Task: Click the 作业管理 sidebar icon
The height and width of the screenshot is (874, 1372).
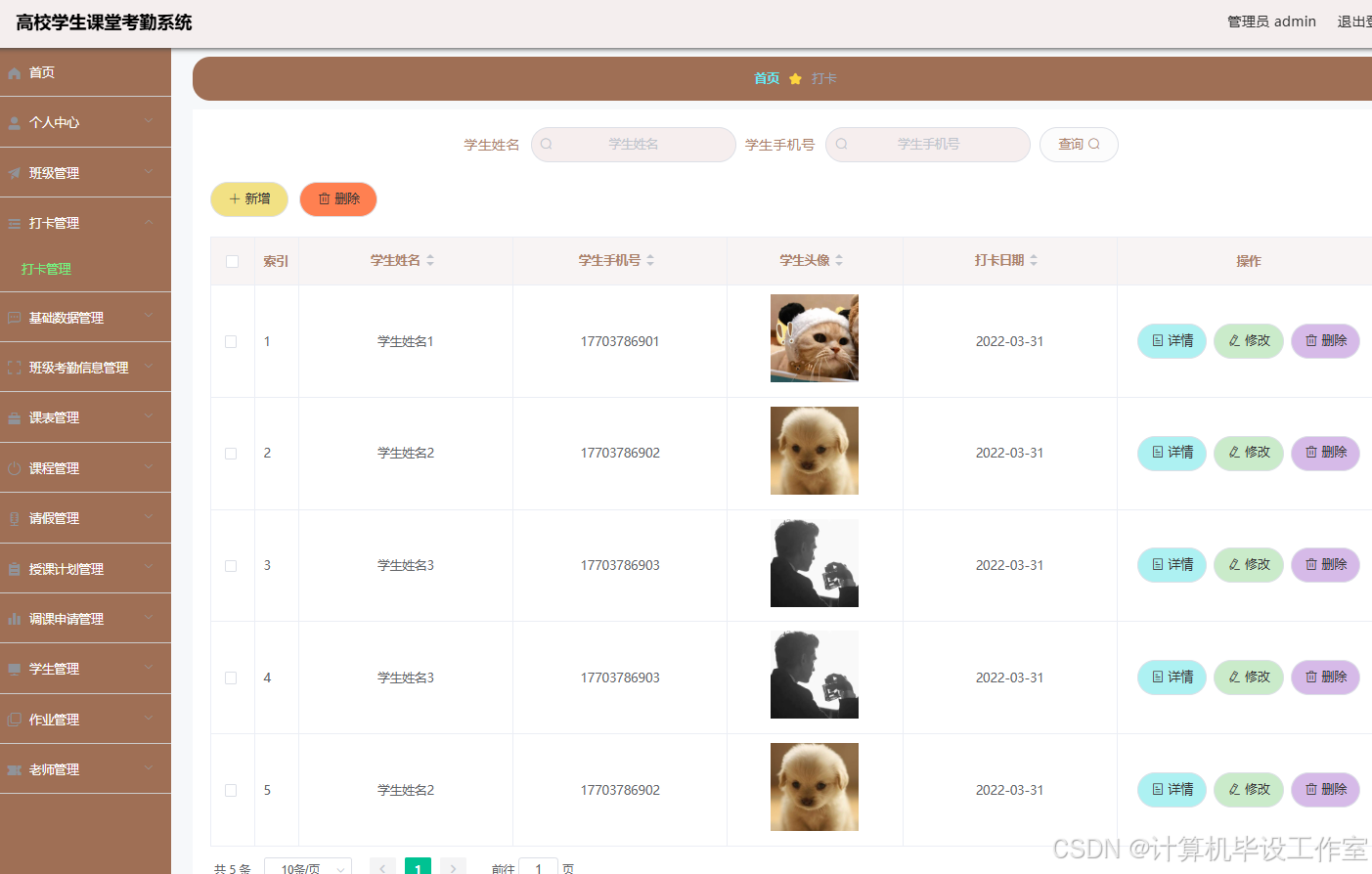Action: [x=15, y=720]
